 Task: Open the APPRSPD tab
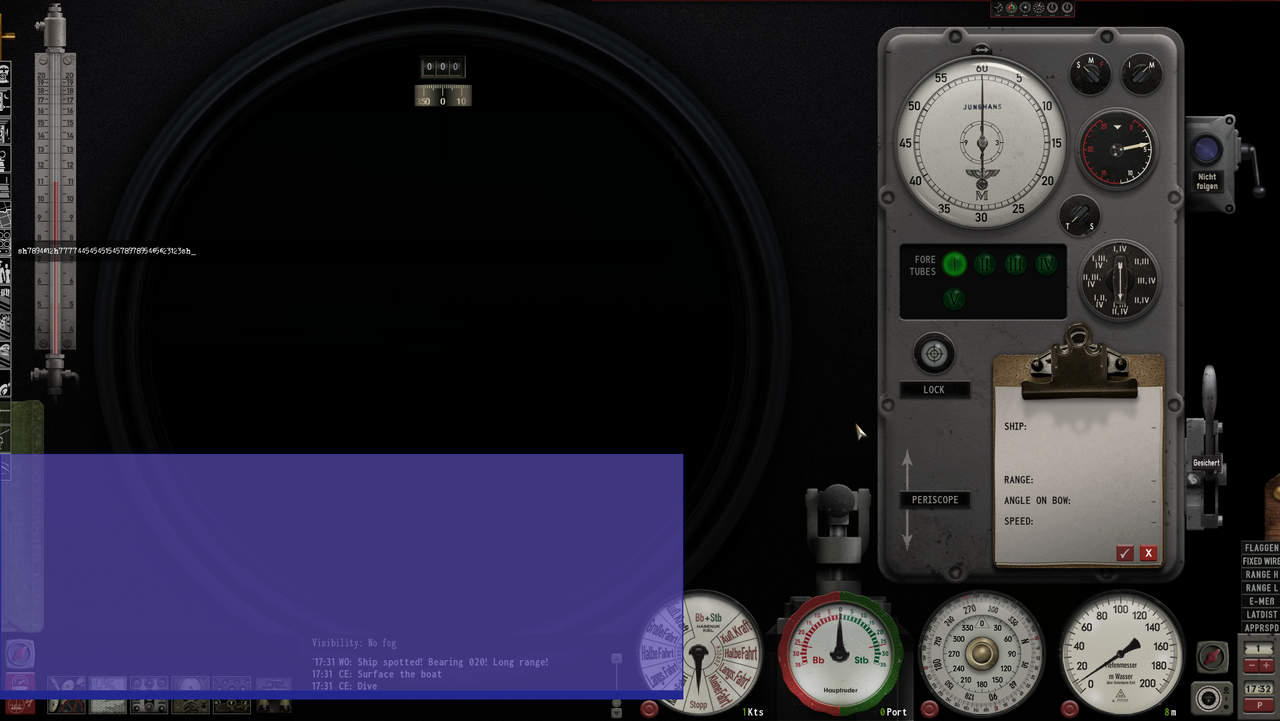point(1260,628)
